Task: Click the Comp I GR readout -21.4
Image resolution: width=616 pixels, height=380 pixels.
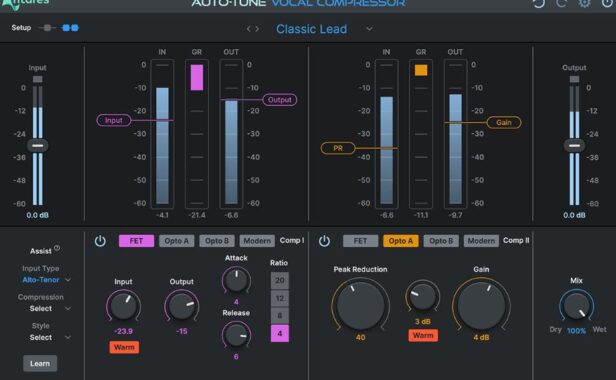Action: [197, 215]
